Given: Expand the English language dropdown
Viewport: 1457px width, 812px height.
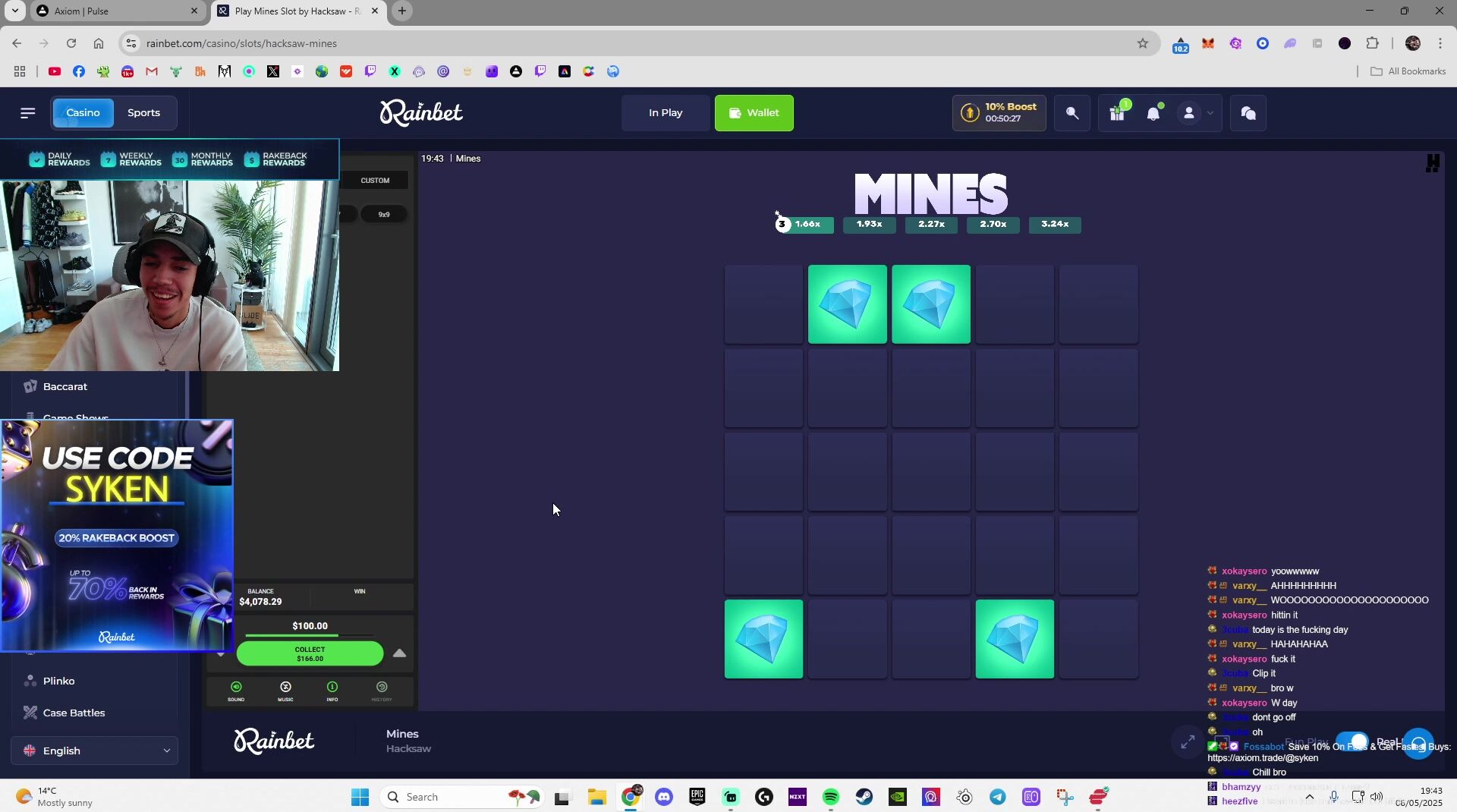Looking at the screenshot, I should tap(94, 751).
